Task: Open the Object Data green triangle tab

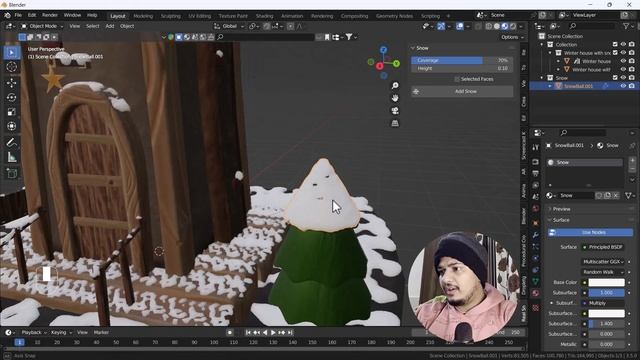Action: coord(536,281)
